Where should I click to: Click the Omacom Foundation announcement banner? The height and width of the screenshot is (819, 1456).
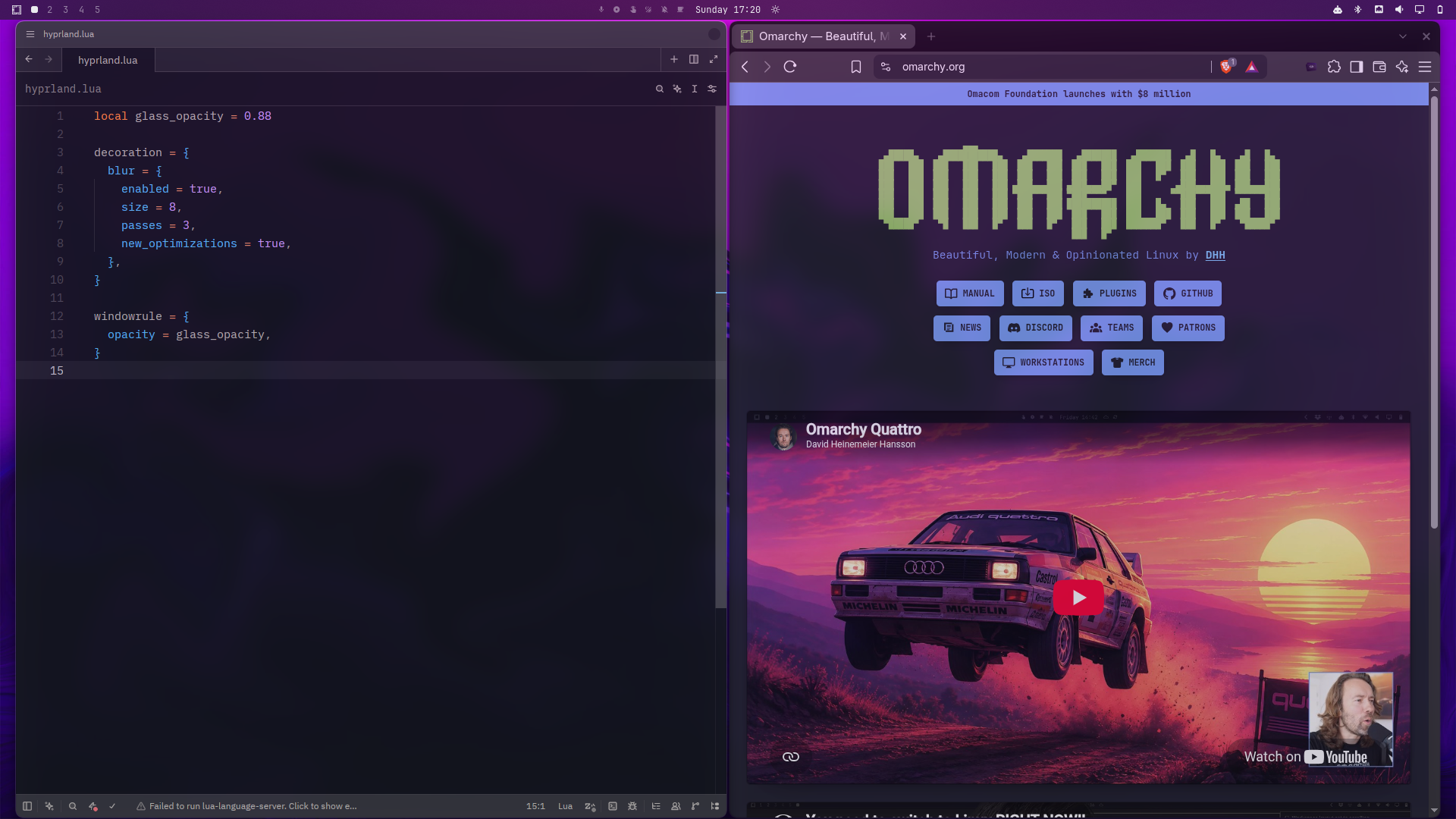pyautogui.click(x=1079, y=94)
